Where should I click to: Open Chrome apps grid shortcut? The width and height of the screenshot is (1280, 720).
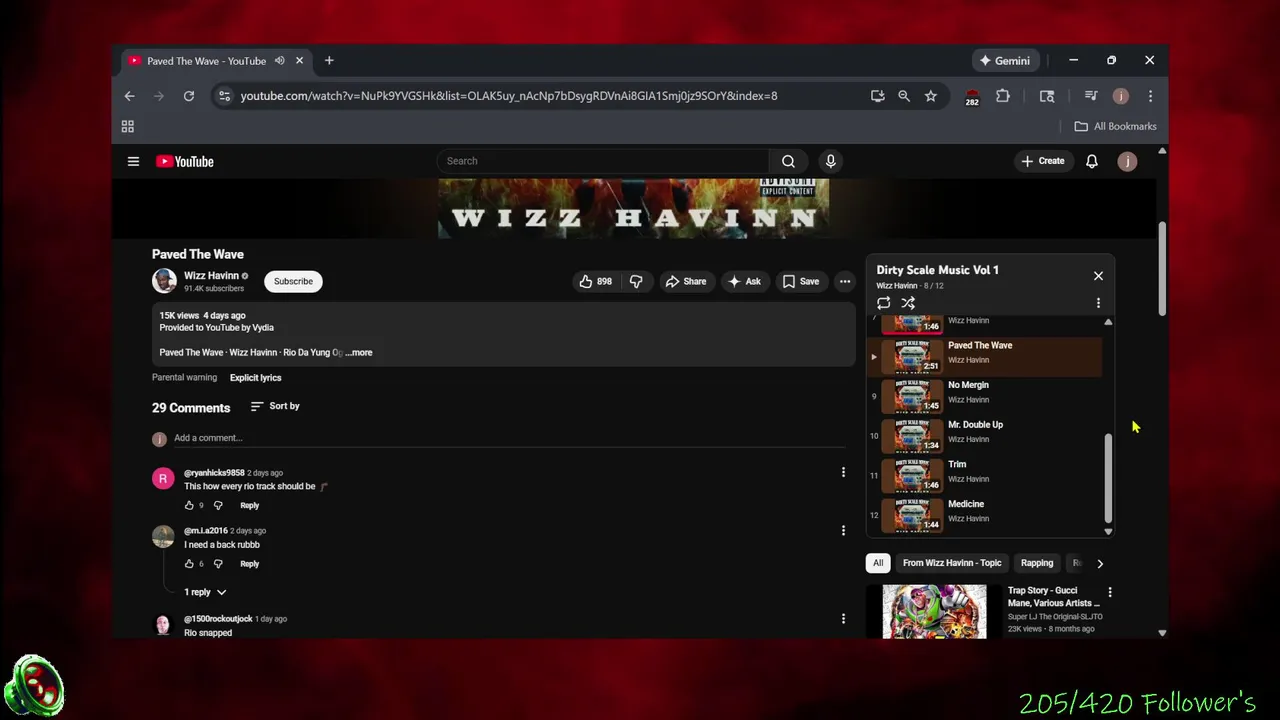[128, 126]
